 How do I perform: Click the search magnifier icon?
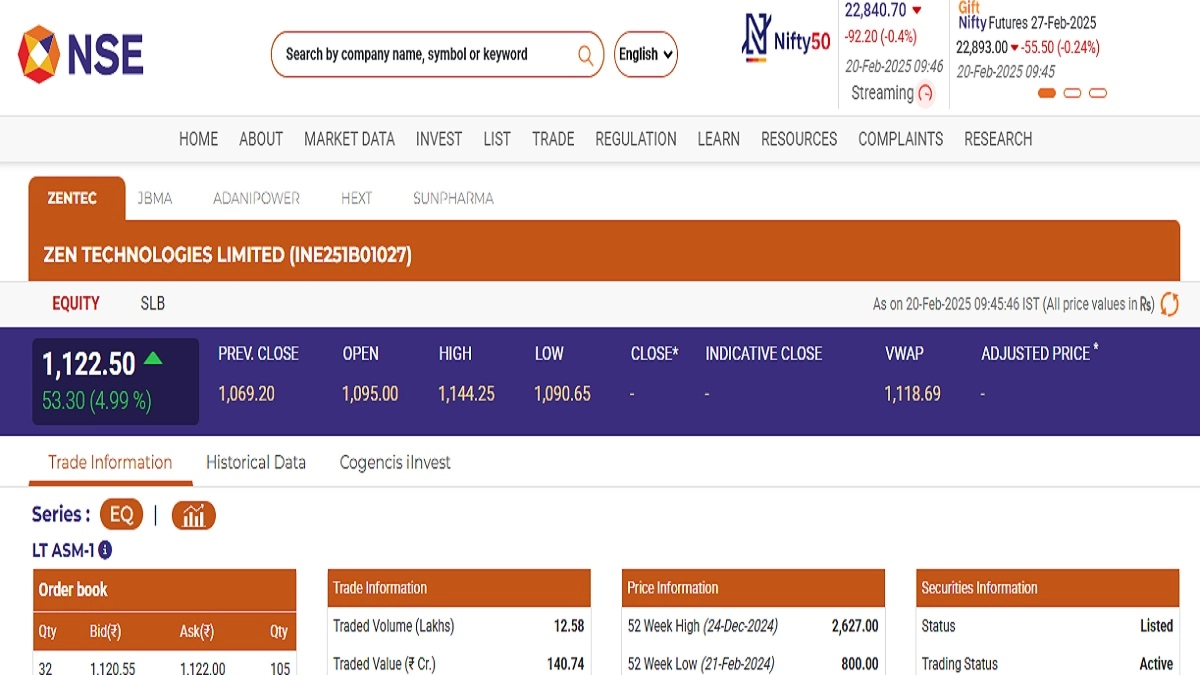pos(585,55)
